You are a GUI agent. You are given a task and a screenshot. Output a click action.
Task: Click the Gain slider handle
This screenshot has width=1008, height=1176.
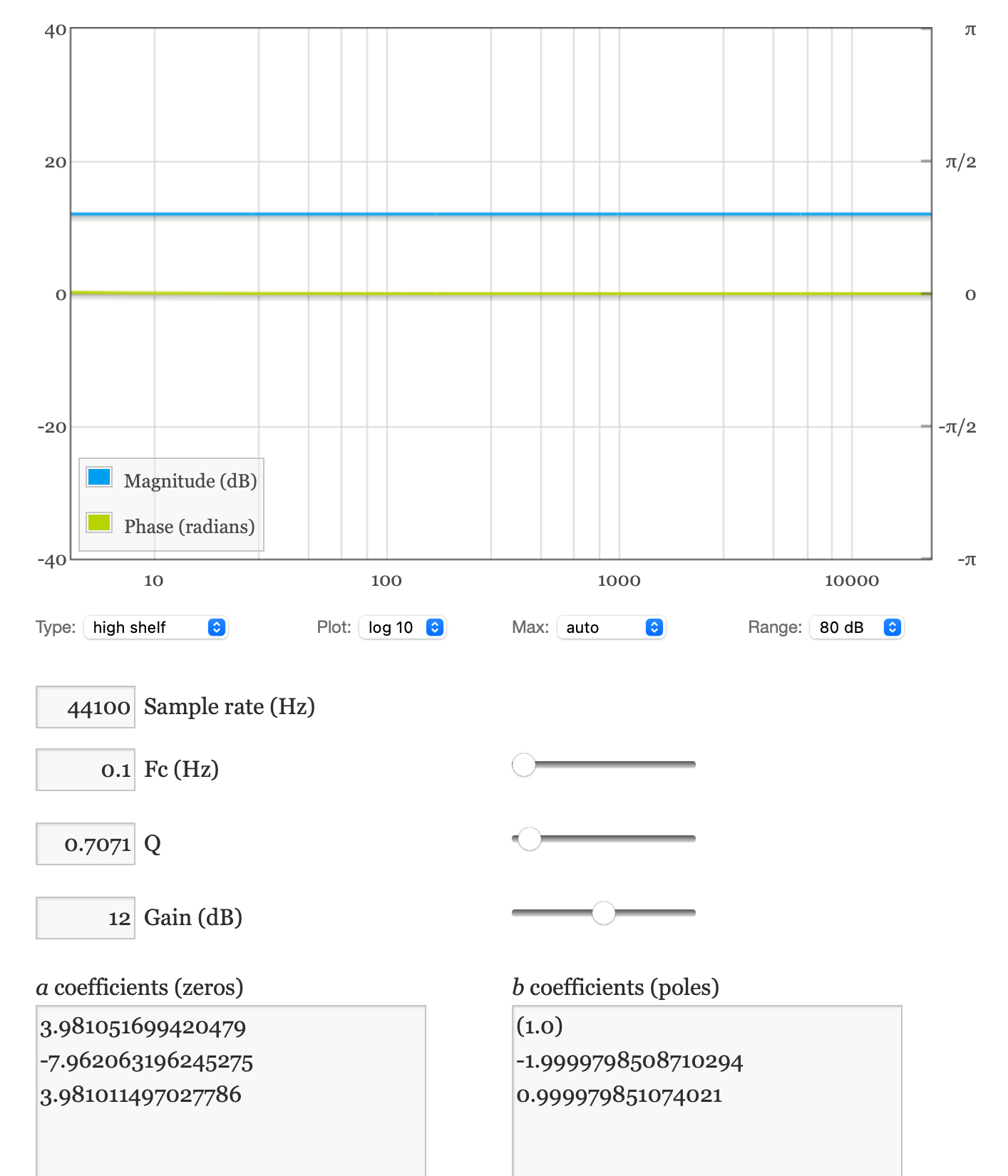(x=604, y=913)
